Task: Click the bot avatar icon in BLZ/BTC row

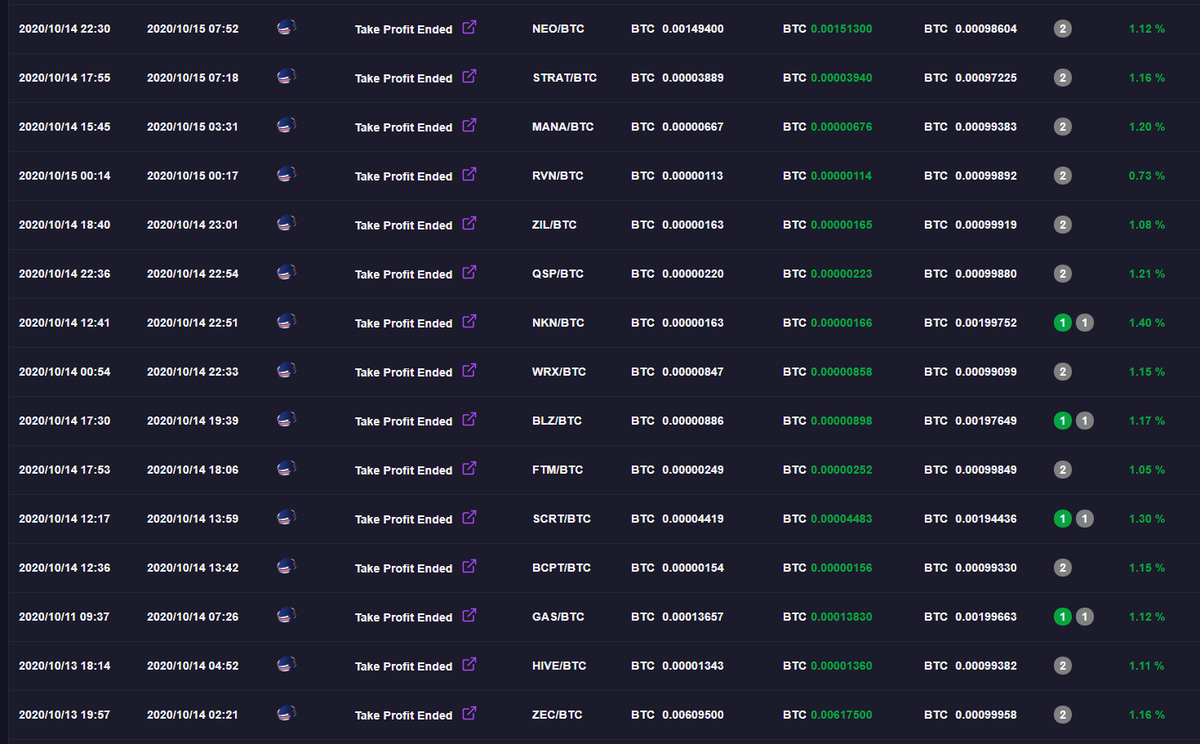Action: point(285,420)
